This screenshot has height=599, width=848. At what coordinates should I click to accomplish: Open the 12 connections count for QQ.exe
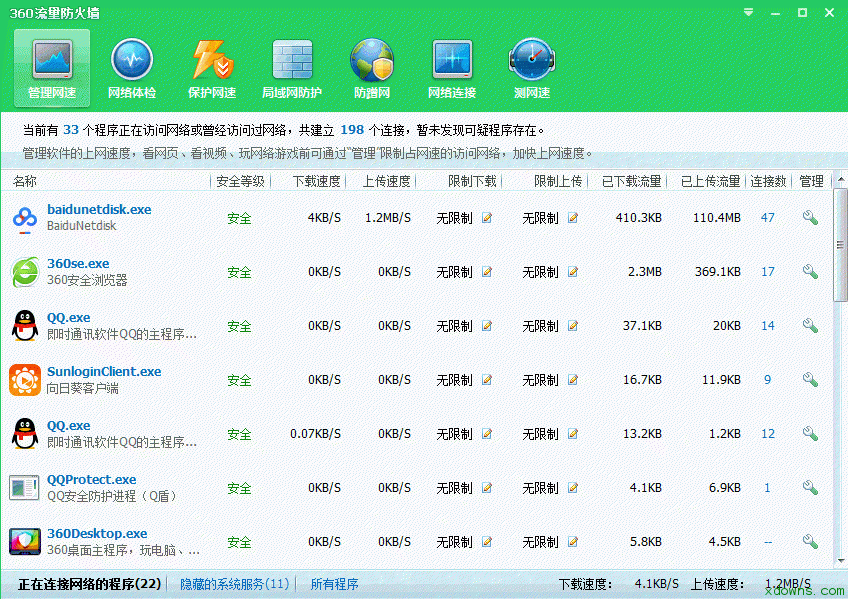coord(767,434)
